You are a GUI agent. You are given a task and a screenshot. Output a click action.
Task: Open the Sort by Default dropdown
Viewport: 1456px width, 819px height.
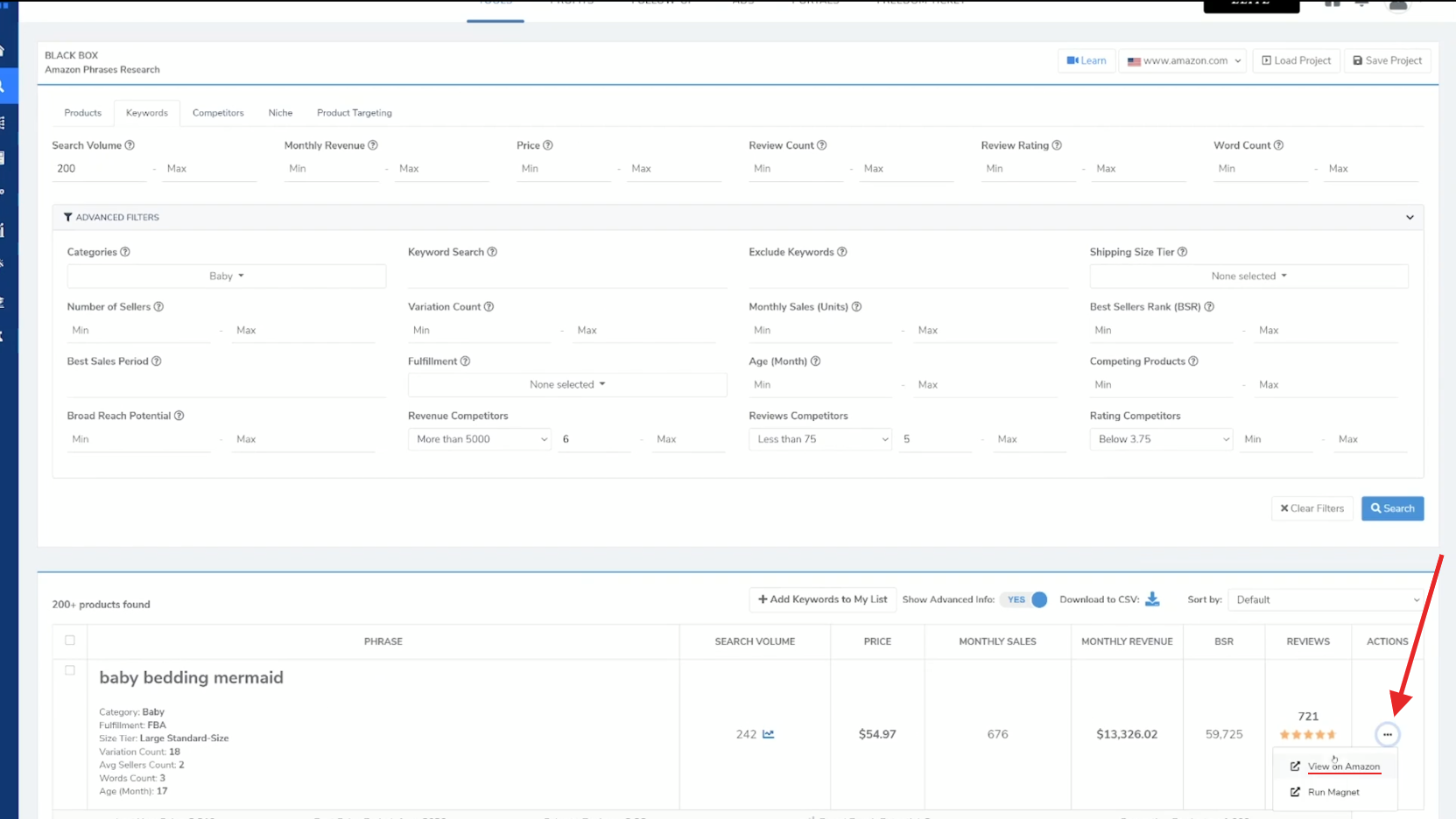pyautogui.click(x=1326, y=599)
